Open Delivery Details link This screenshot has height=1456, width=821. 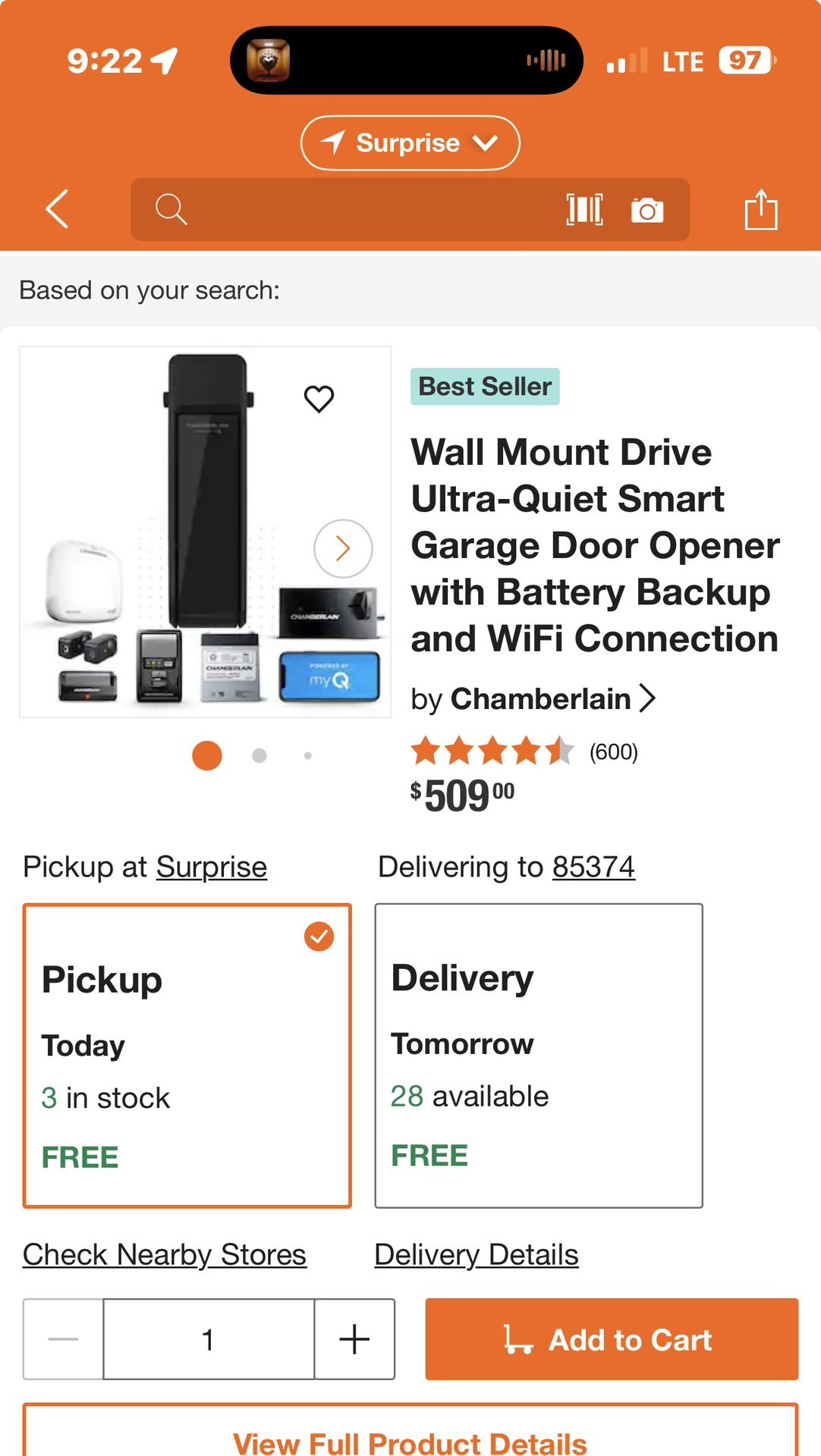477,1255
